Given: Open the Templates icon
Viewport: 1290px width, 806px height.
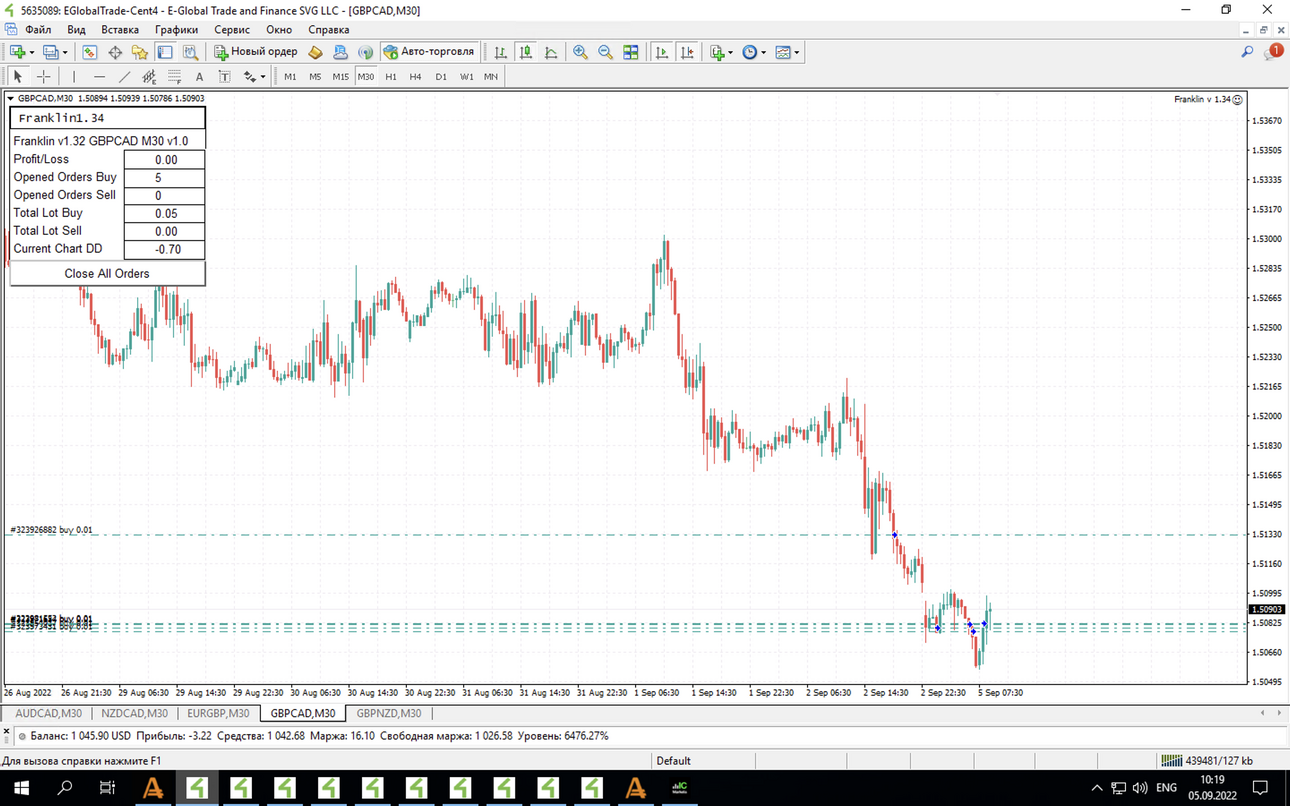Looking at the screenshot, I should pyautogui.click(x=783, y=52).
